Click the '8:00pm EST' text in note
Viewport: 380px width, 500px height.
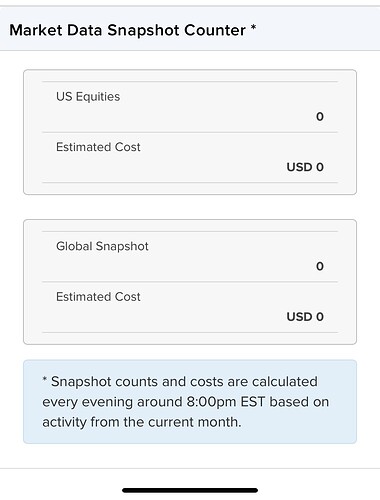click(x=226, y=402)
